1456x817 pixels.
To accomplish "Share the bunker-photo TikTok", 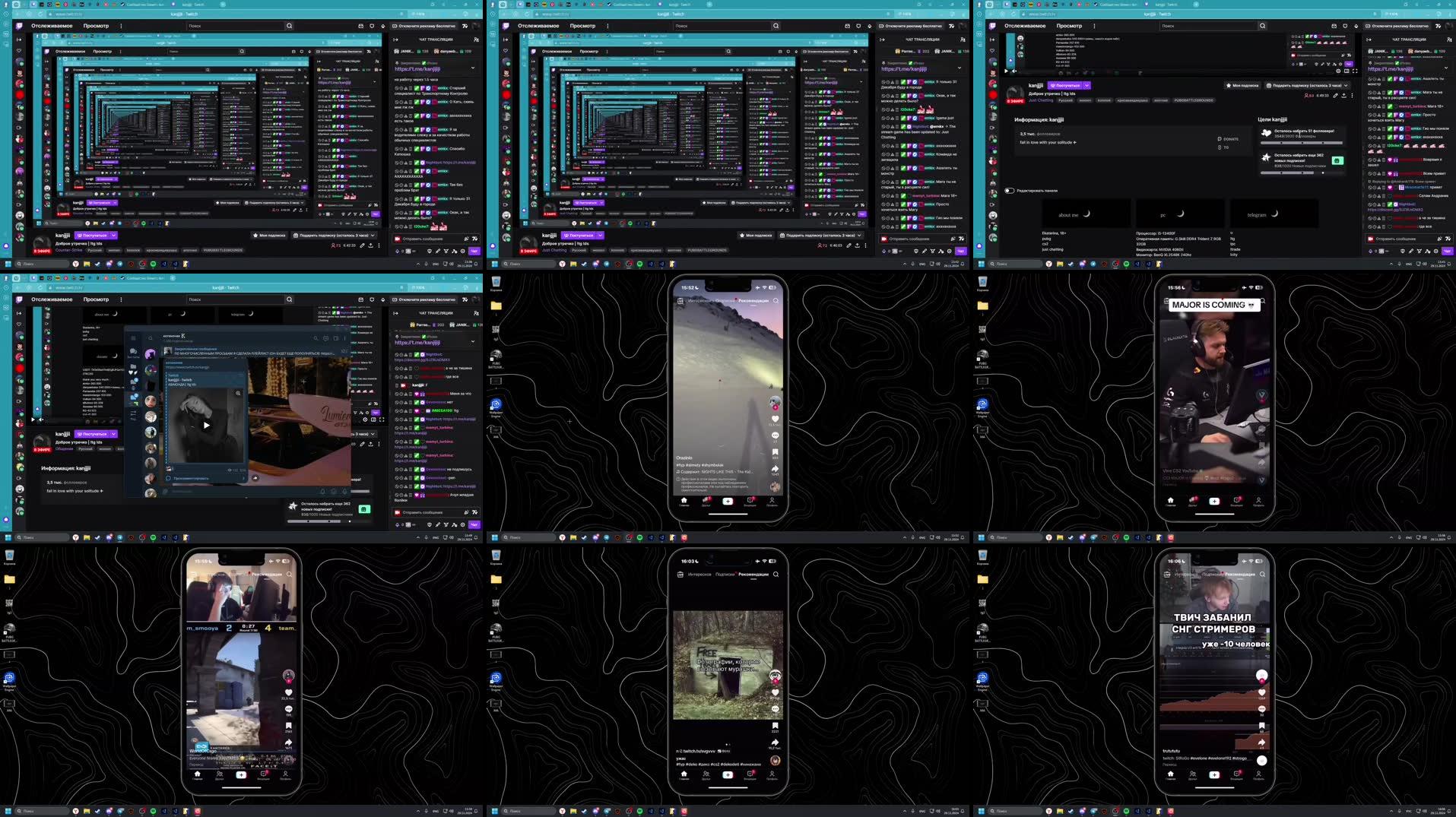I will click(775, 743).
